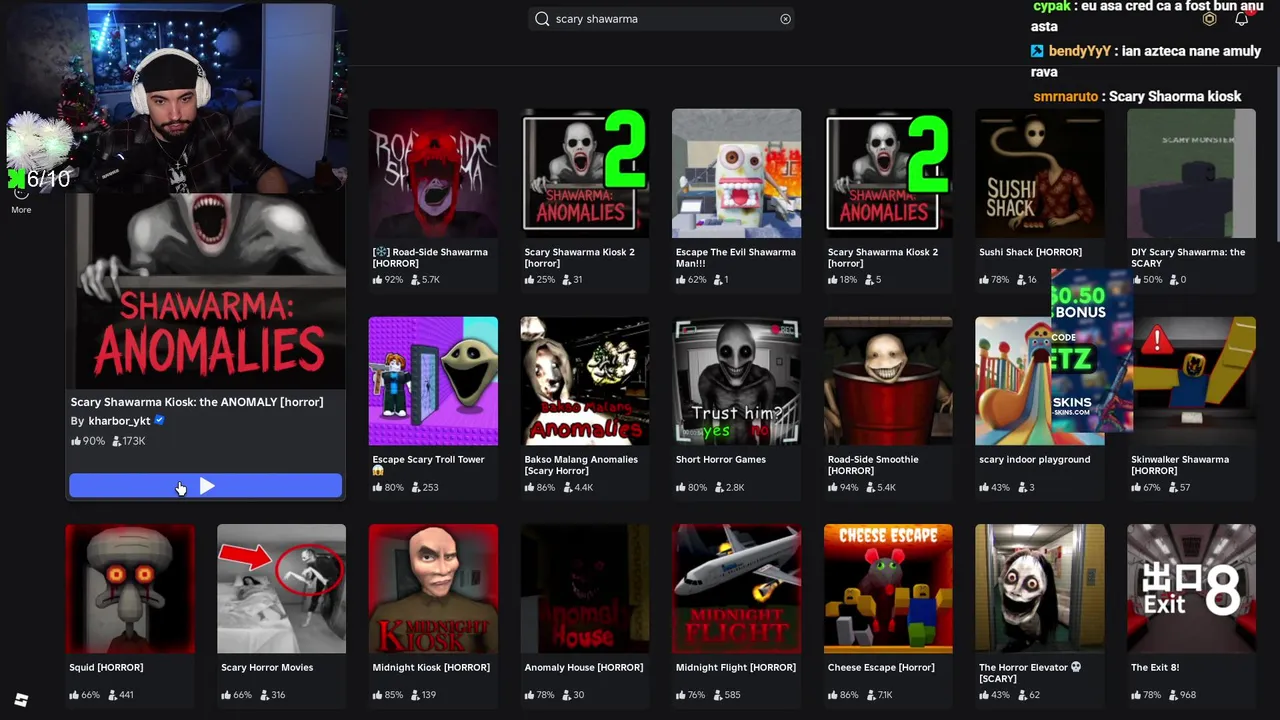
Task: Click the 'Sushi Shack [HORROR]' title text
Action: click(x=1031, y=252)
